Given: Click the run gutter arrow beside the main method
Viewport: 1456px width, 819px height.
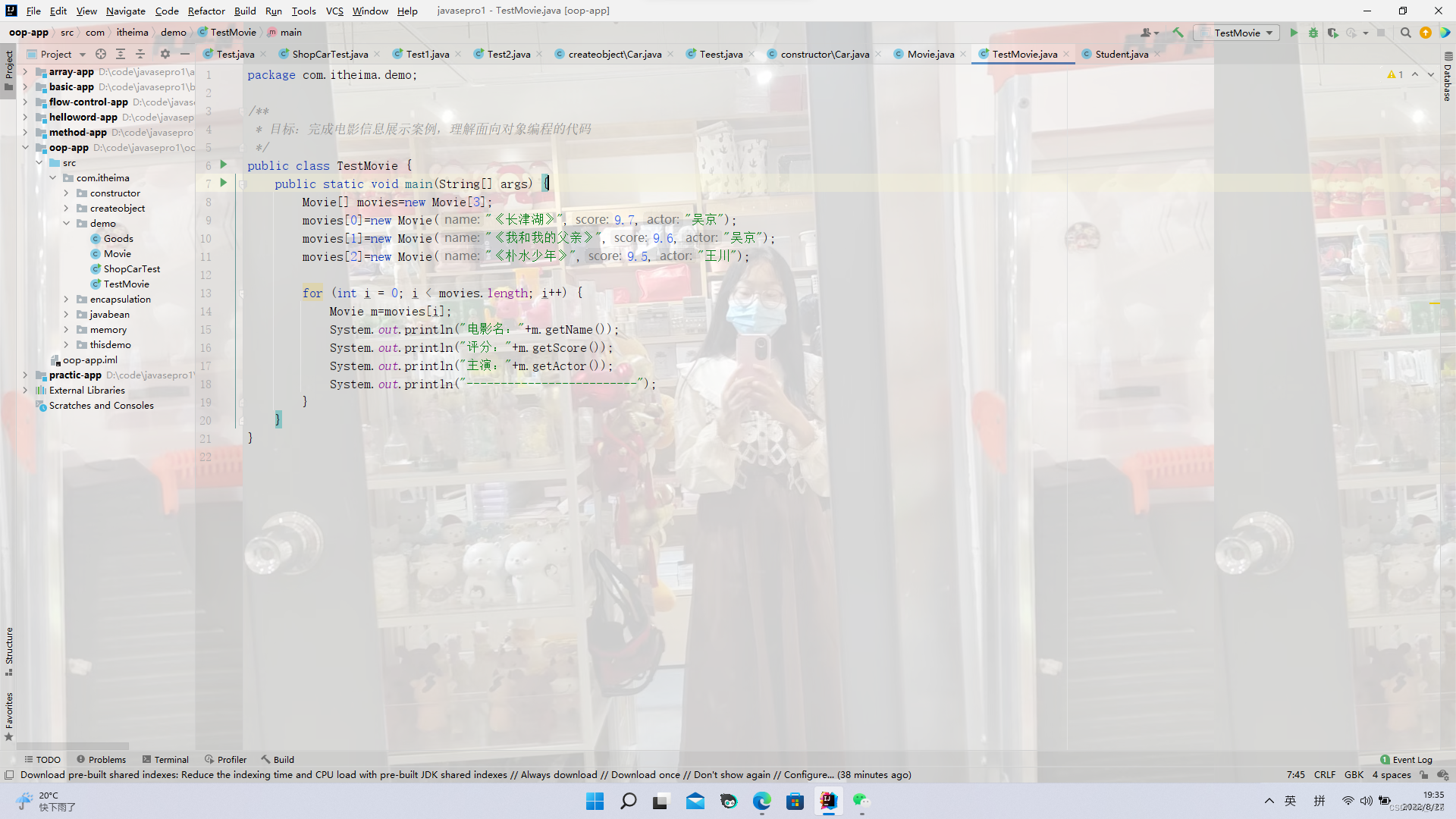Looking at the screenshot, I should (x=224, y=183).
